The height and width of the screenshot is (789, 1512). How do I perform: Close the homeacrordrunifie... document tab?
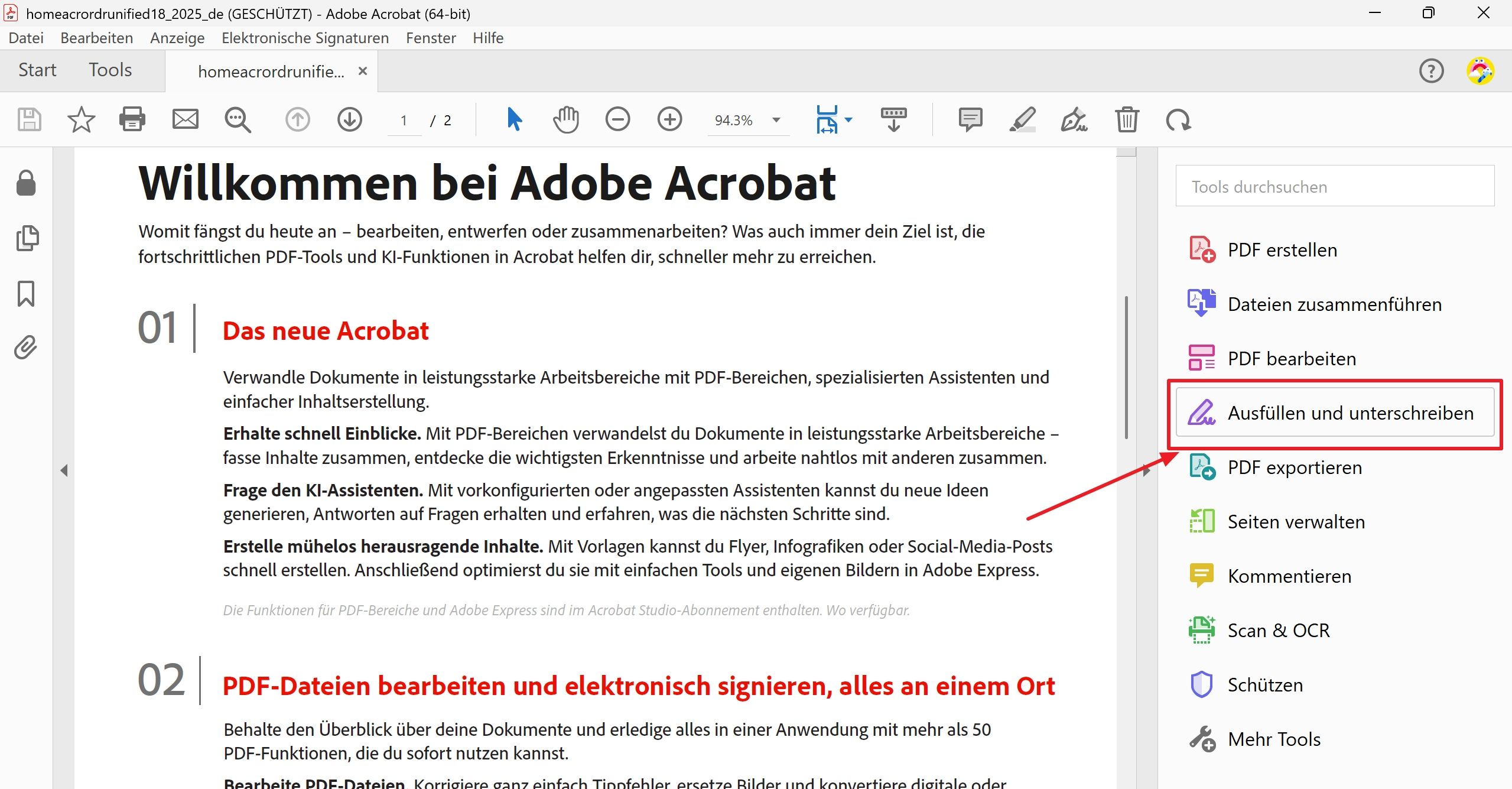[x=363, y=71]
